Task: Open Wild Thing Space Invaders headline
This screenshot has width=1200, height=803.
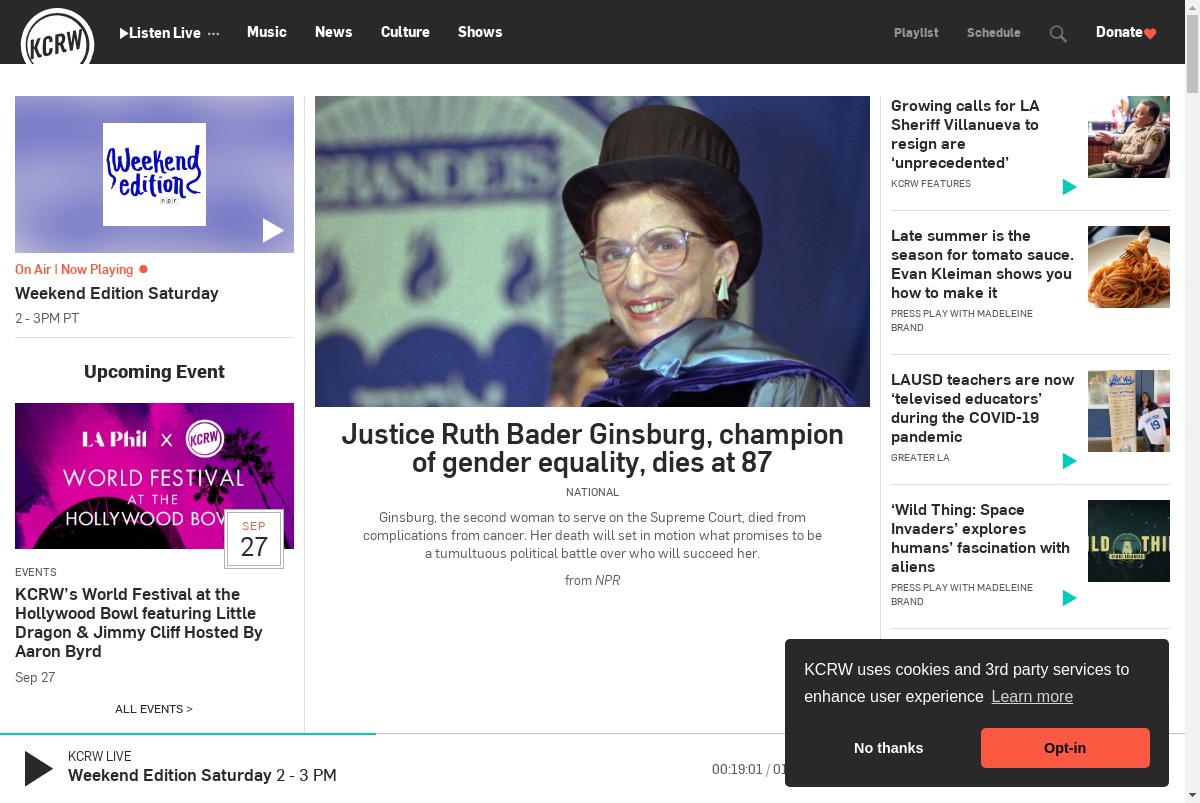Action: (980, 538)
